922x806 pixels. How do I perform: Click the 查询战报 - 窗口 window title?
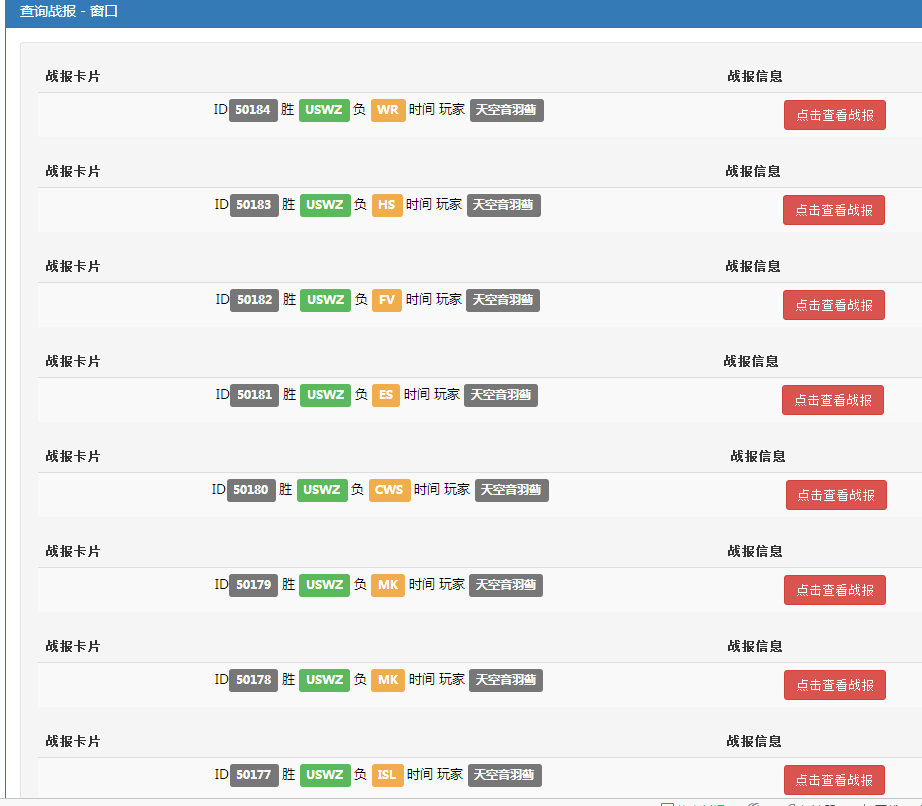click(x=69, y=11)
